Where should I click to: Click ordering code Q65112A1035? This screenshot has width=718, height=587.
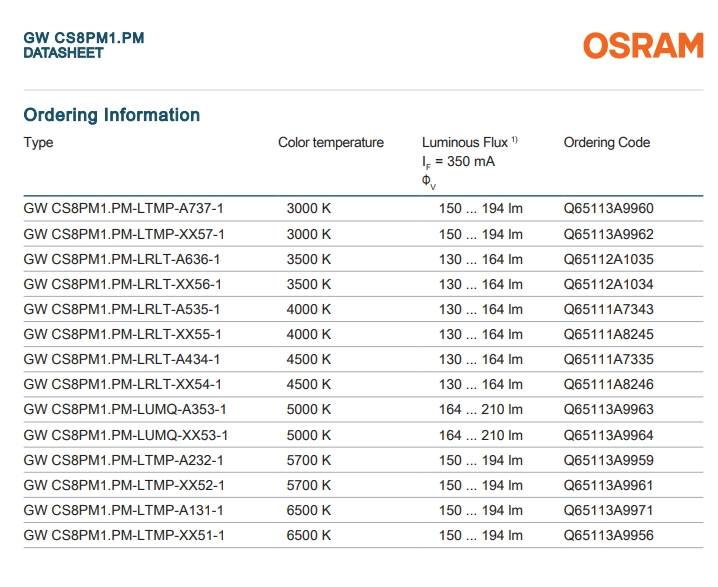[609, 259]
